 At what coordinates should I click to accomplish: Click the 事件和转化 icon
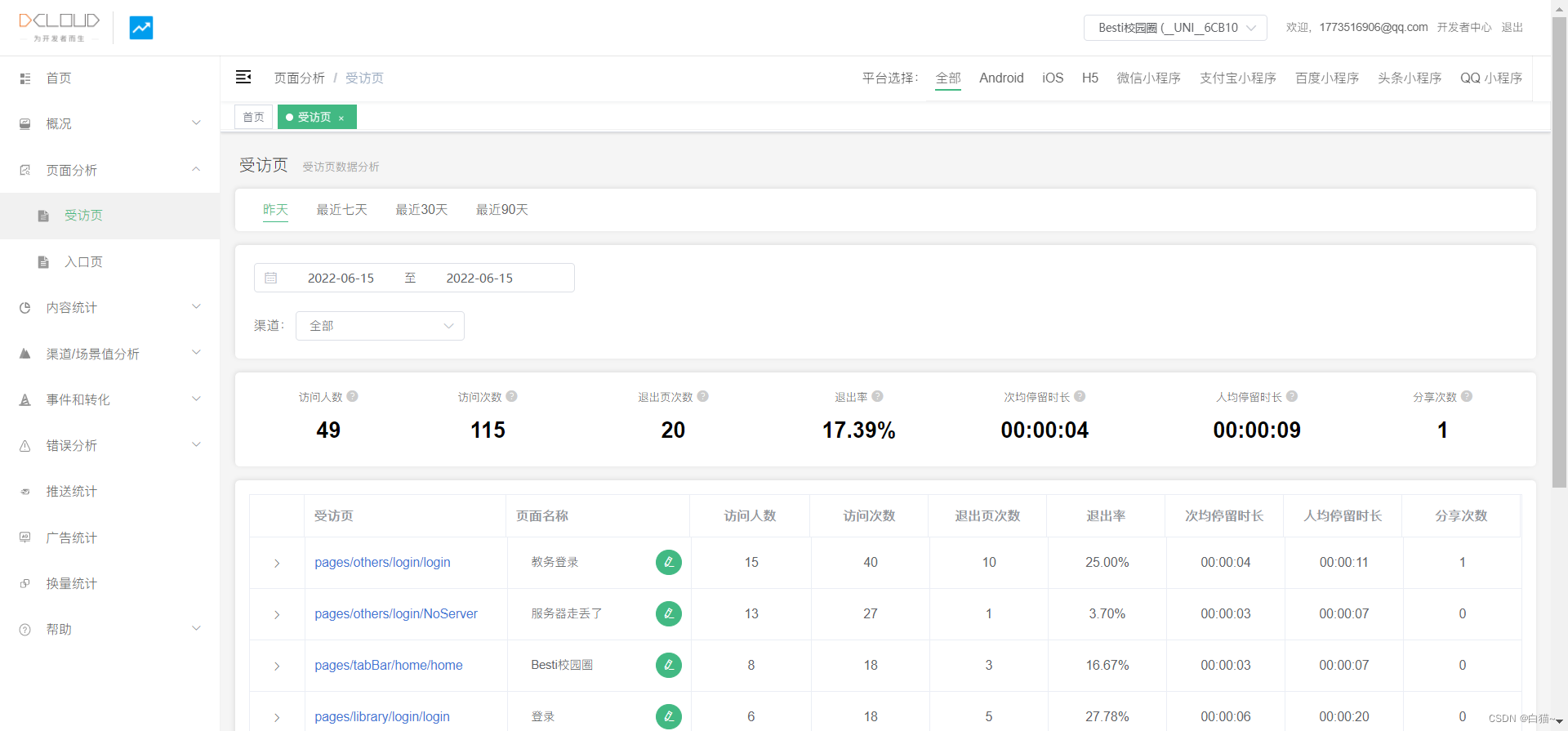point(25,399)
